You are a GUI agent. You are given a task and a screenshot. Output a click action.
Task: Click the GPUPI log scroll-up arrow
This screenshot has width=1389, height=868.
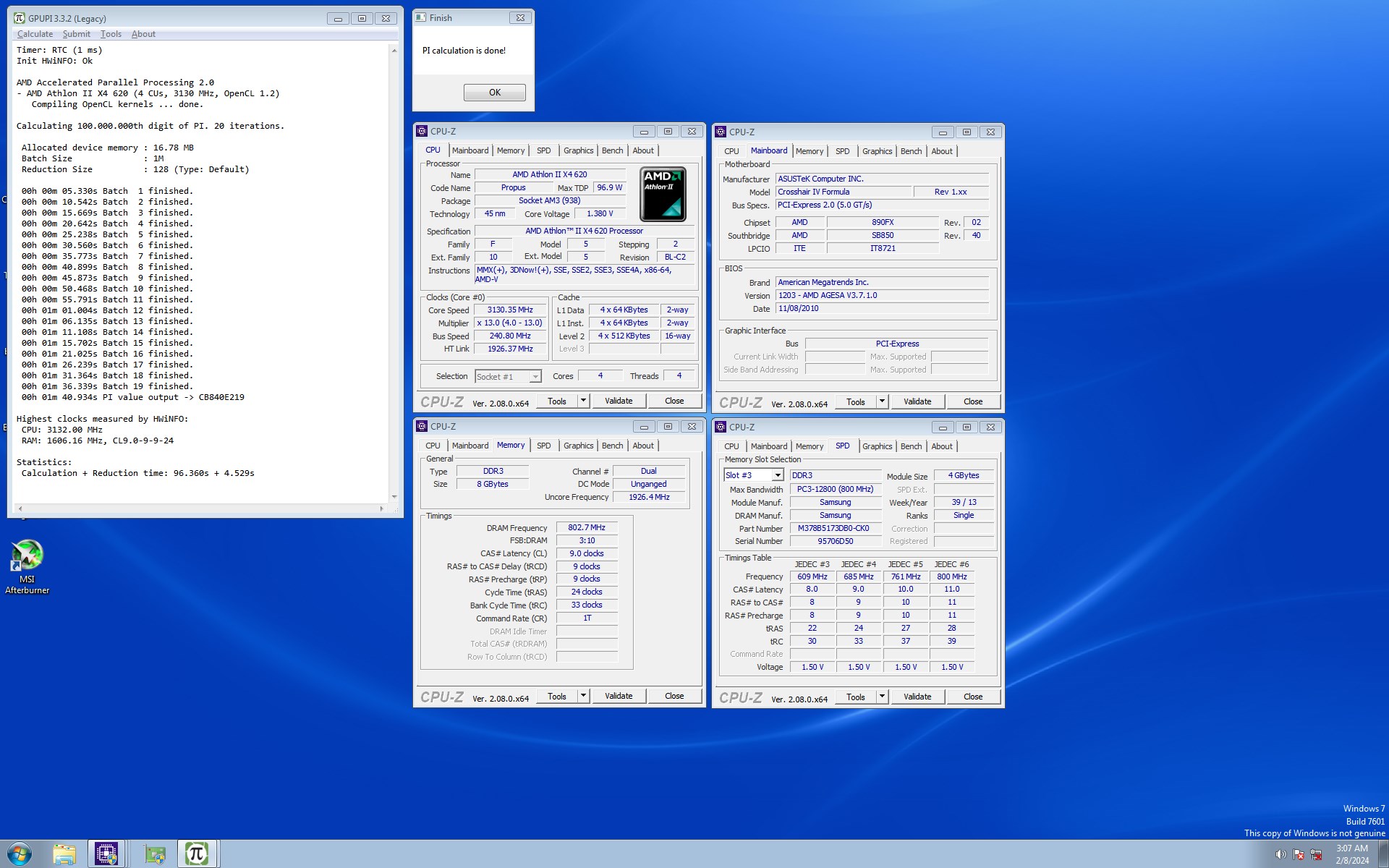tap(394, 50)
